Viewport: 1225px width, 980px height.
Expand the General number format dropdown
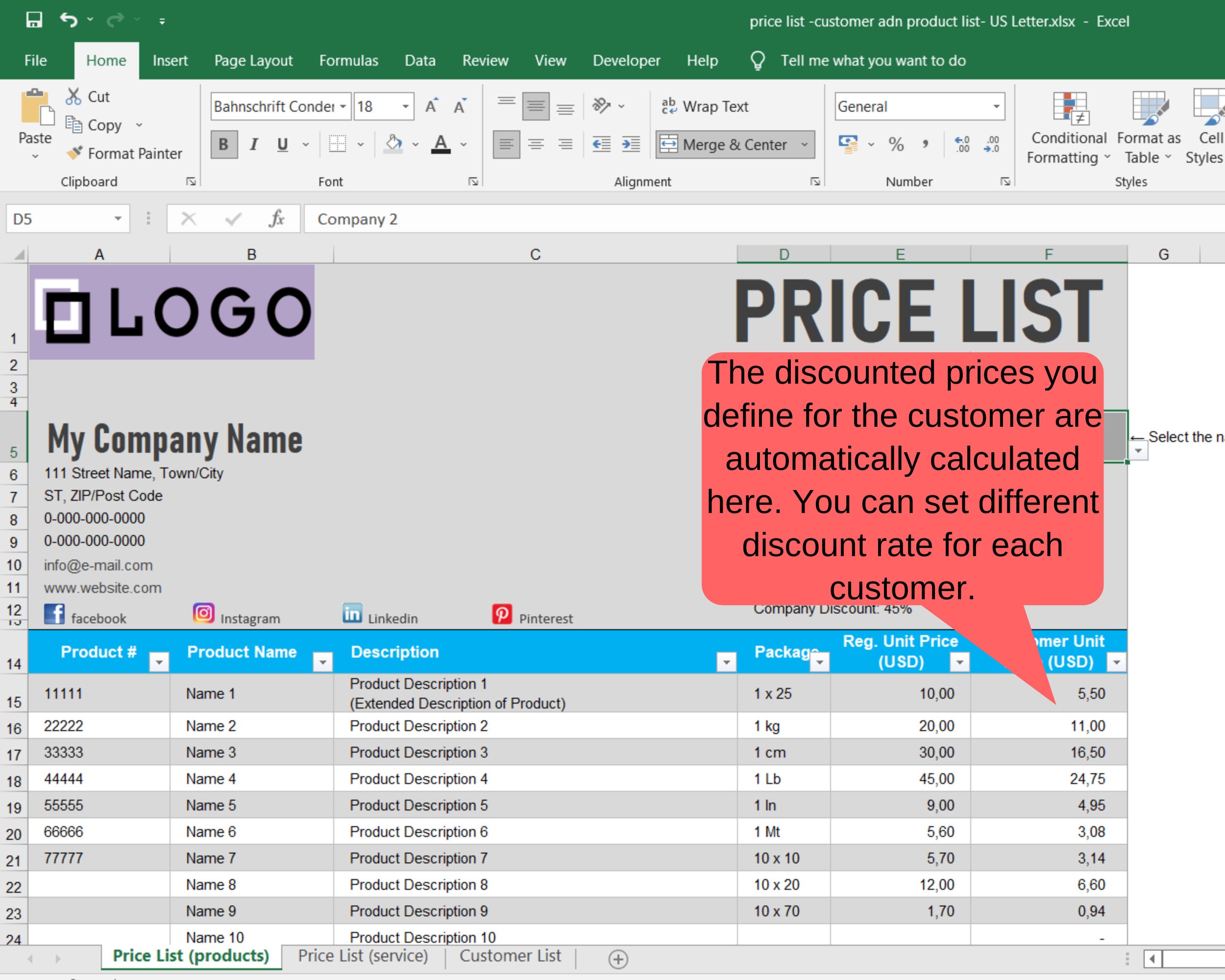[996, 106]
